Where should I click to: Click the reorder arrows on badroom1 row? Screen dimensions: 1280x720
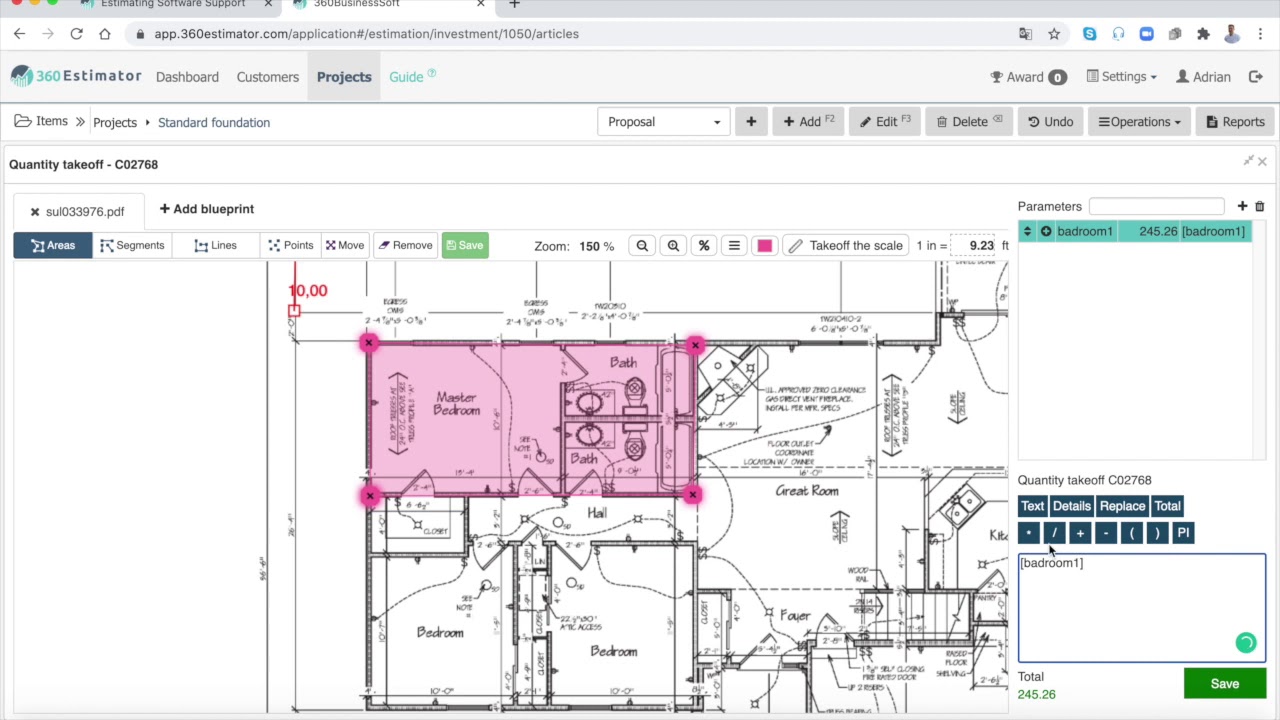point(1027,231)
